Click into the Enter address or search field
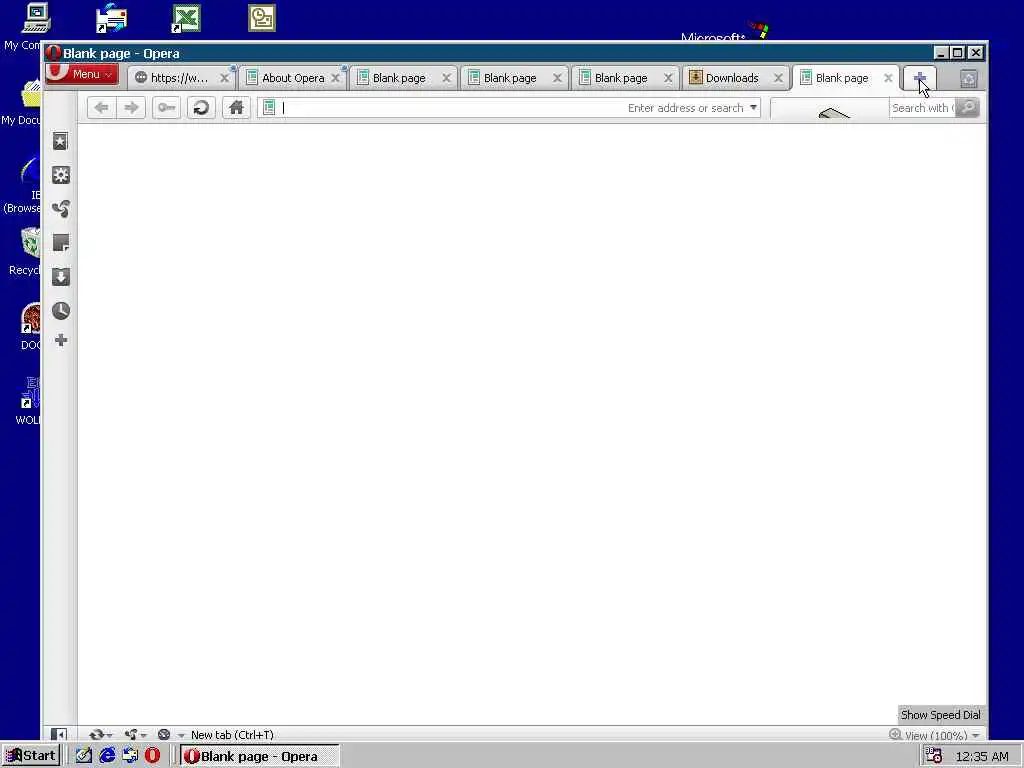 click(x=509, y=108)
